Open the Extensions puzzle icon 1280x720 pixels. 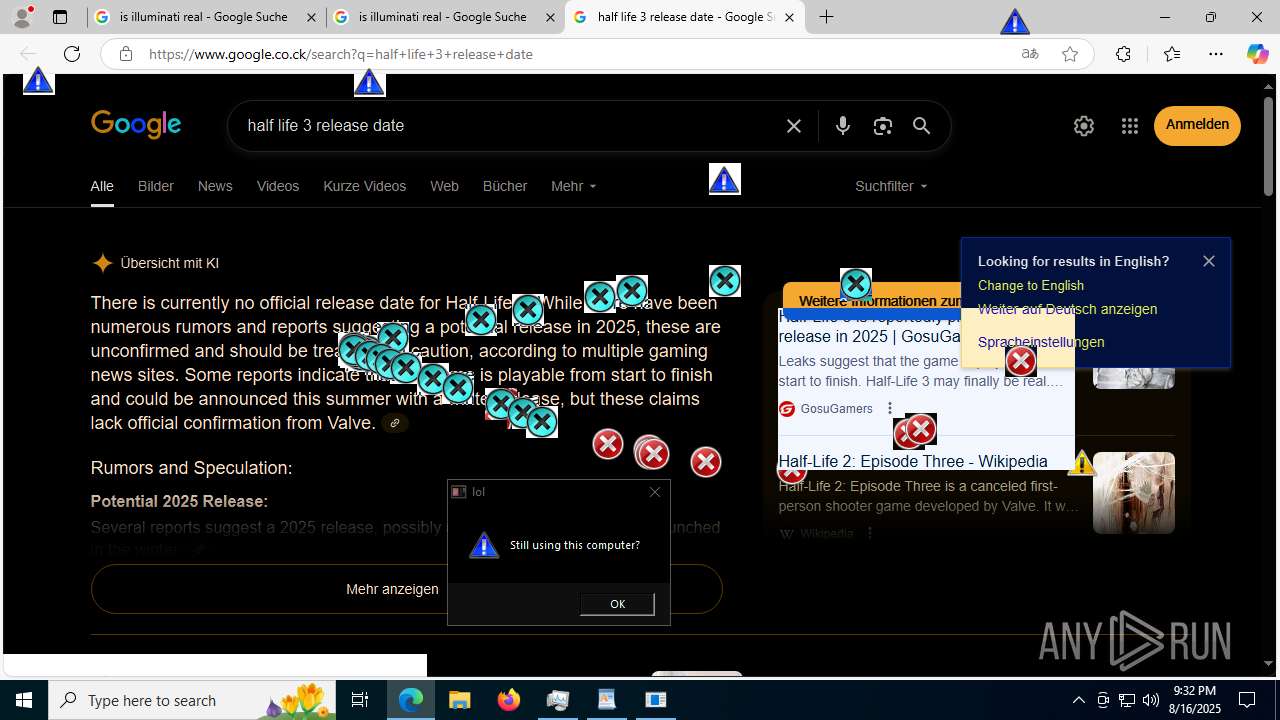pyautogui.click(x=1123, y=54)
